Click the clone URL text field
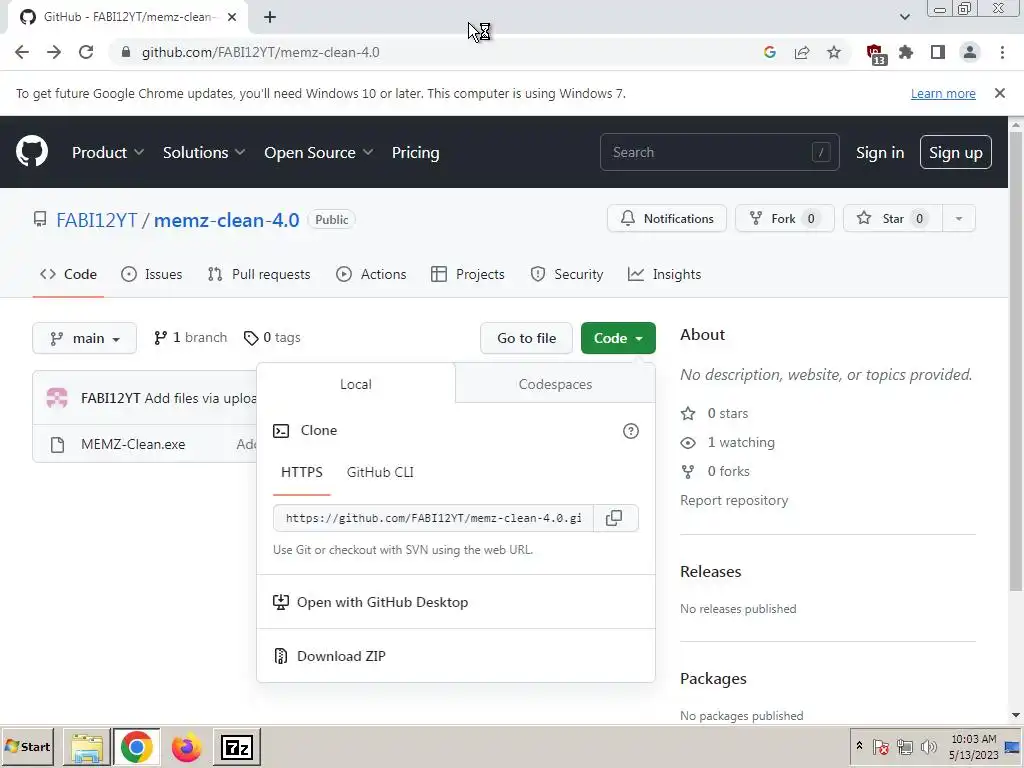The width and height of the screenshot is (1024, 768). pyautogui.click(x=434, y=518)
